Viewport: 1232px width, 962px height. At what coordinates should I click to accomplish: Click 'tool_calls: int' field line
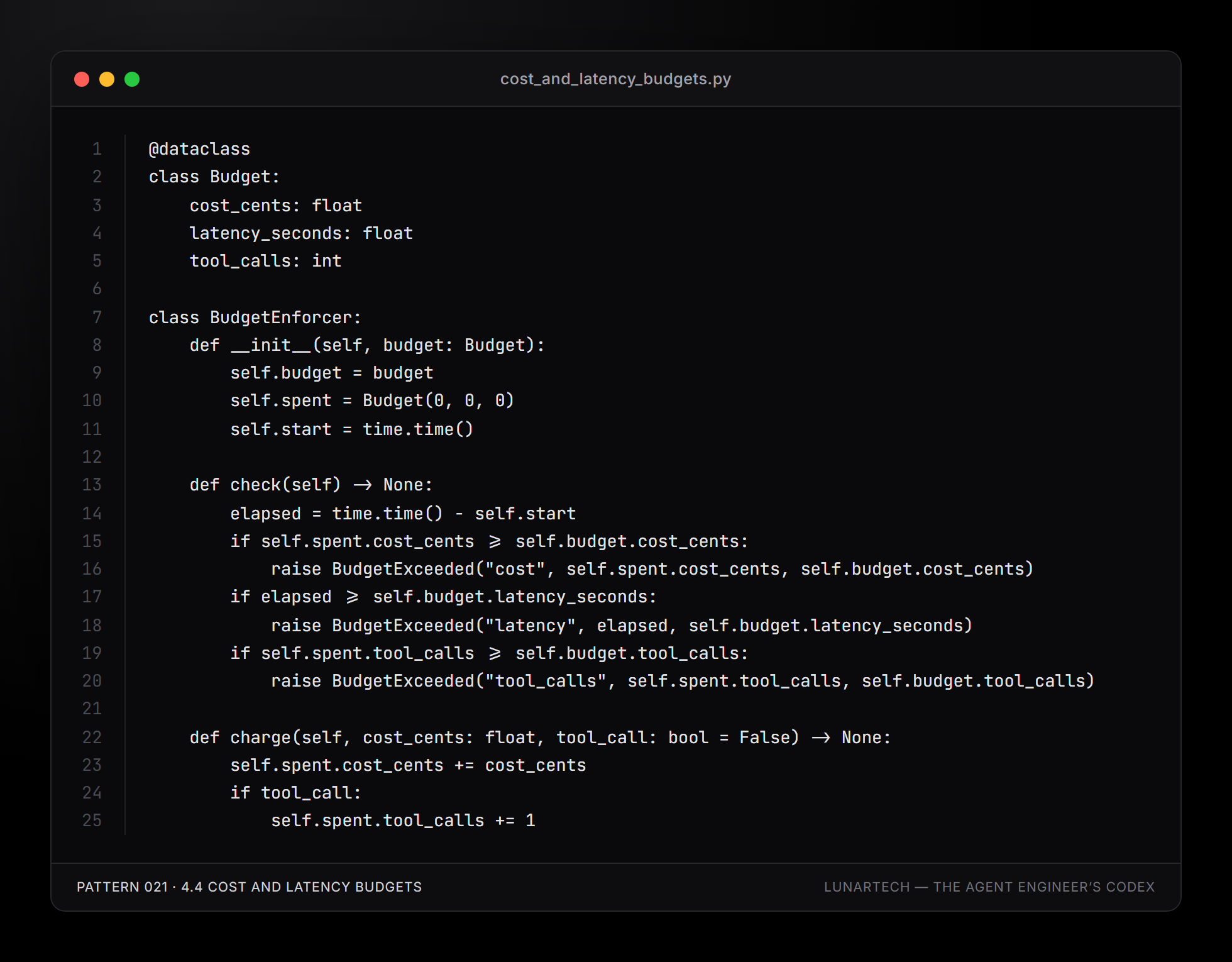(x=266, y=261)
